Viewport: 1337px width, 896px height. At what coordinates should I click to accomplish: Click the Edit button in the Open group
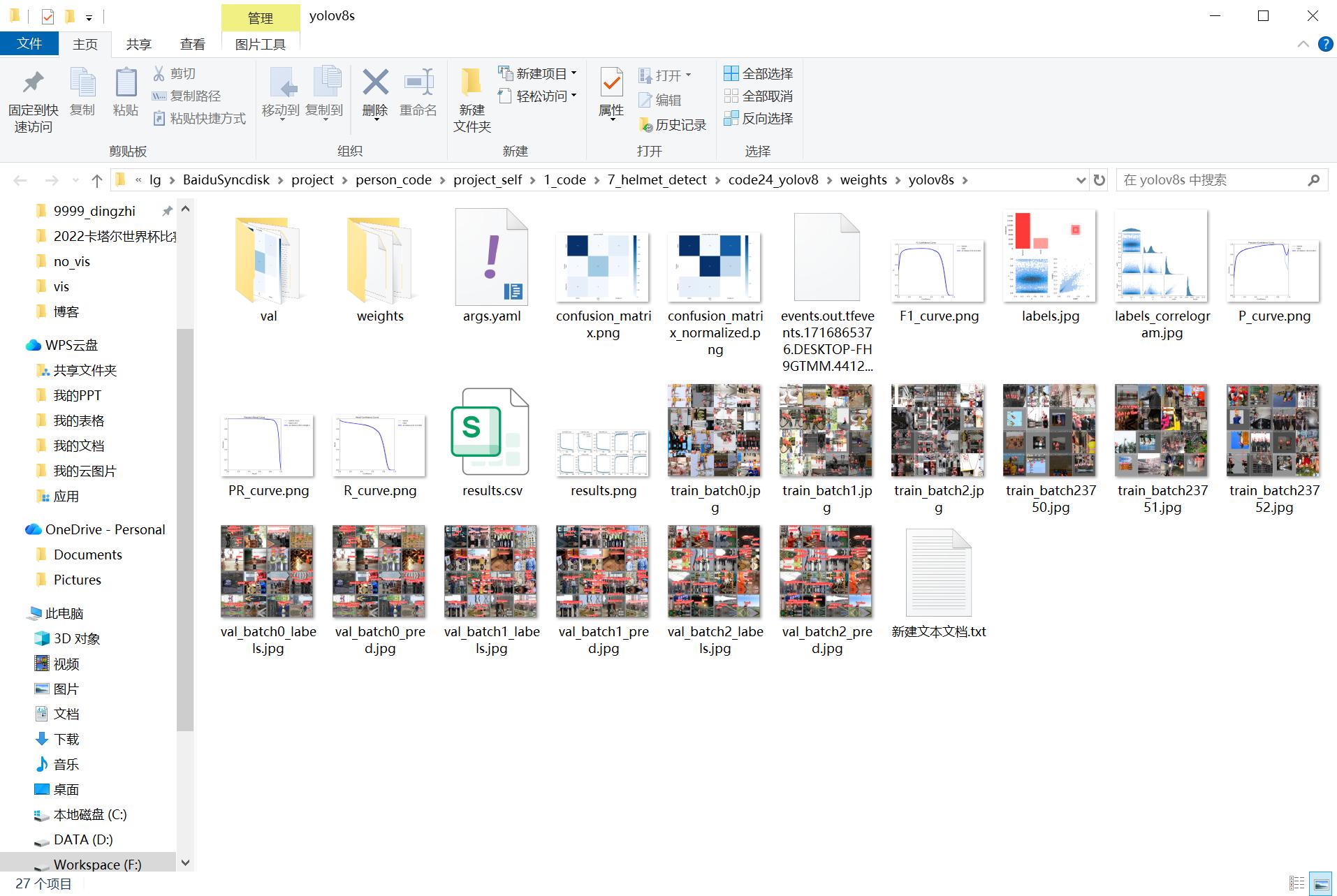(660, 100)
